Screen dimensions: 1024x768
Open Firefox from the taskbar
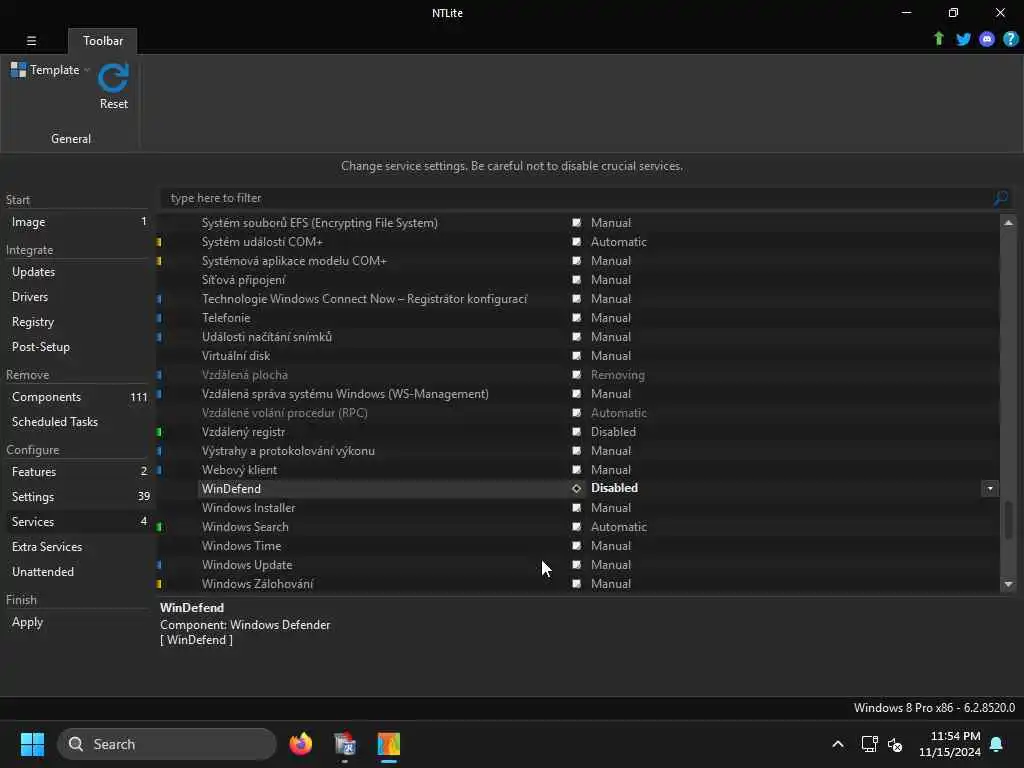tap(300, 744)
